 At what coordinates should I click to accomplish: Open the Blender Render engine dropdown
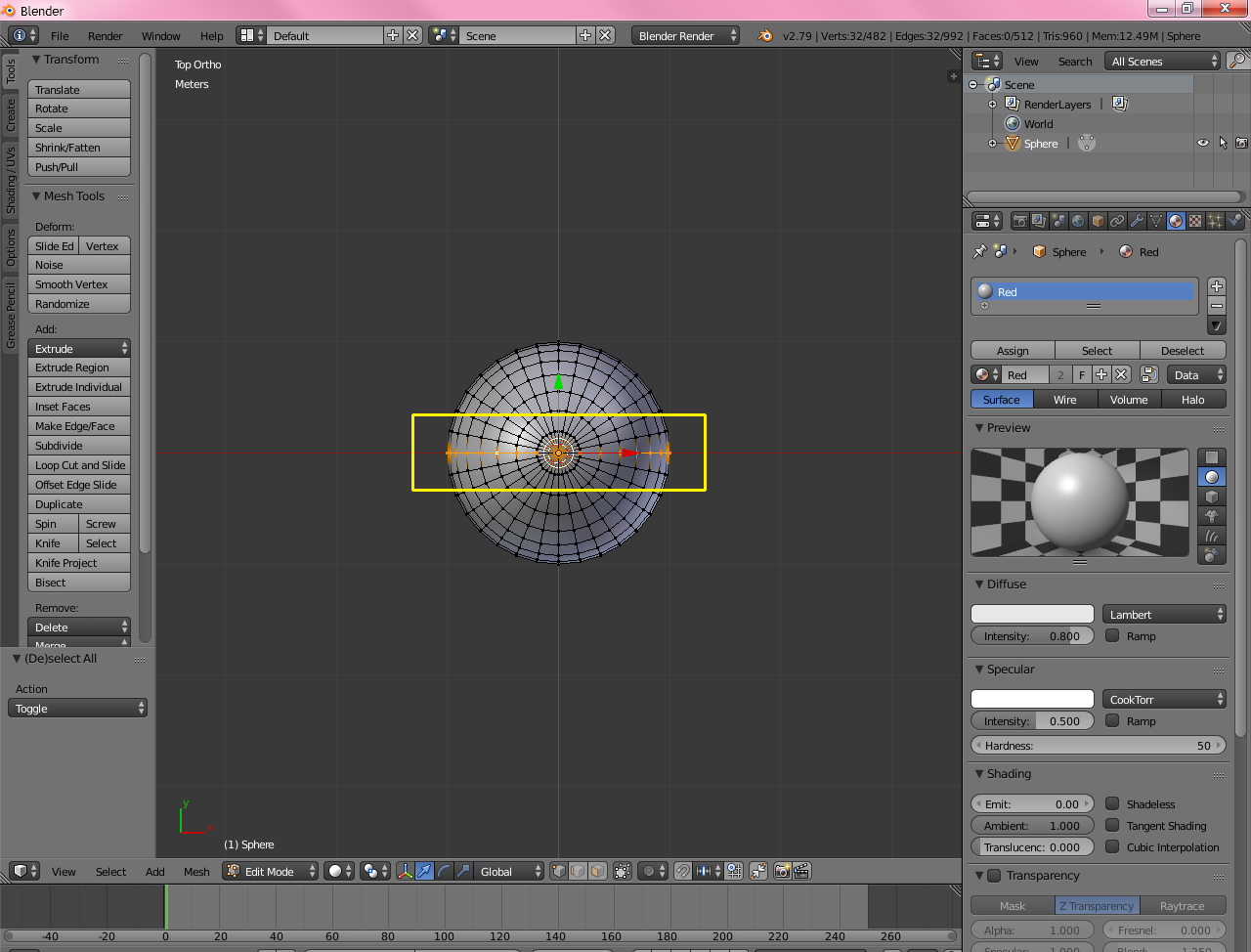click(686, 35)
